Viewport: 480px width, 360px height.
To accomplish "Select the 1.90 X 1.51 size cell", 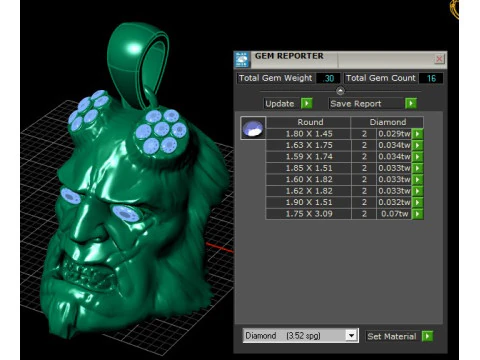I will pyautogui.click(x=309, y=202).
